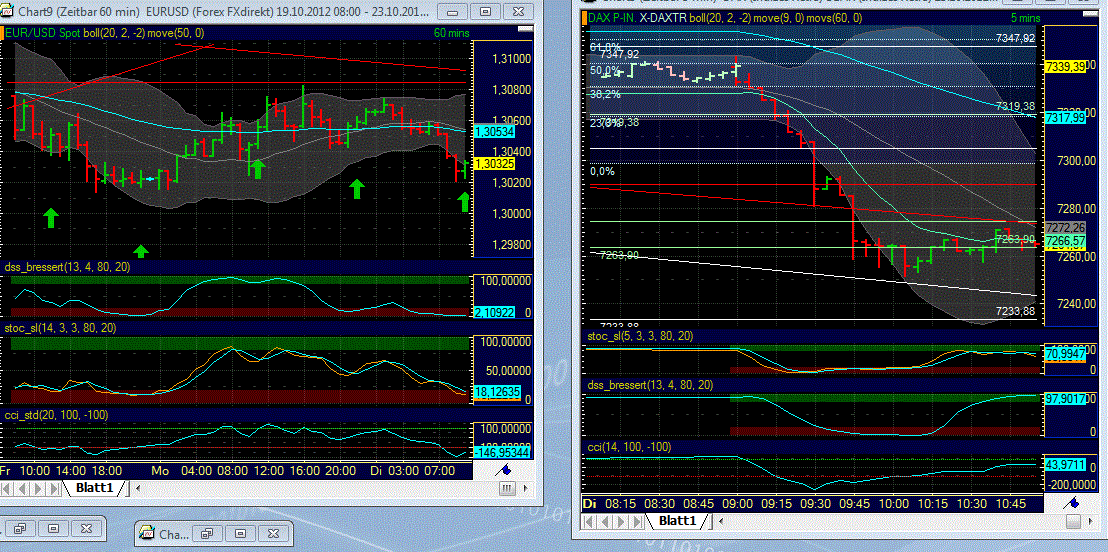1108x552 pixels.
Task: Click price tag 1,30325
Action: pos(495,163)
